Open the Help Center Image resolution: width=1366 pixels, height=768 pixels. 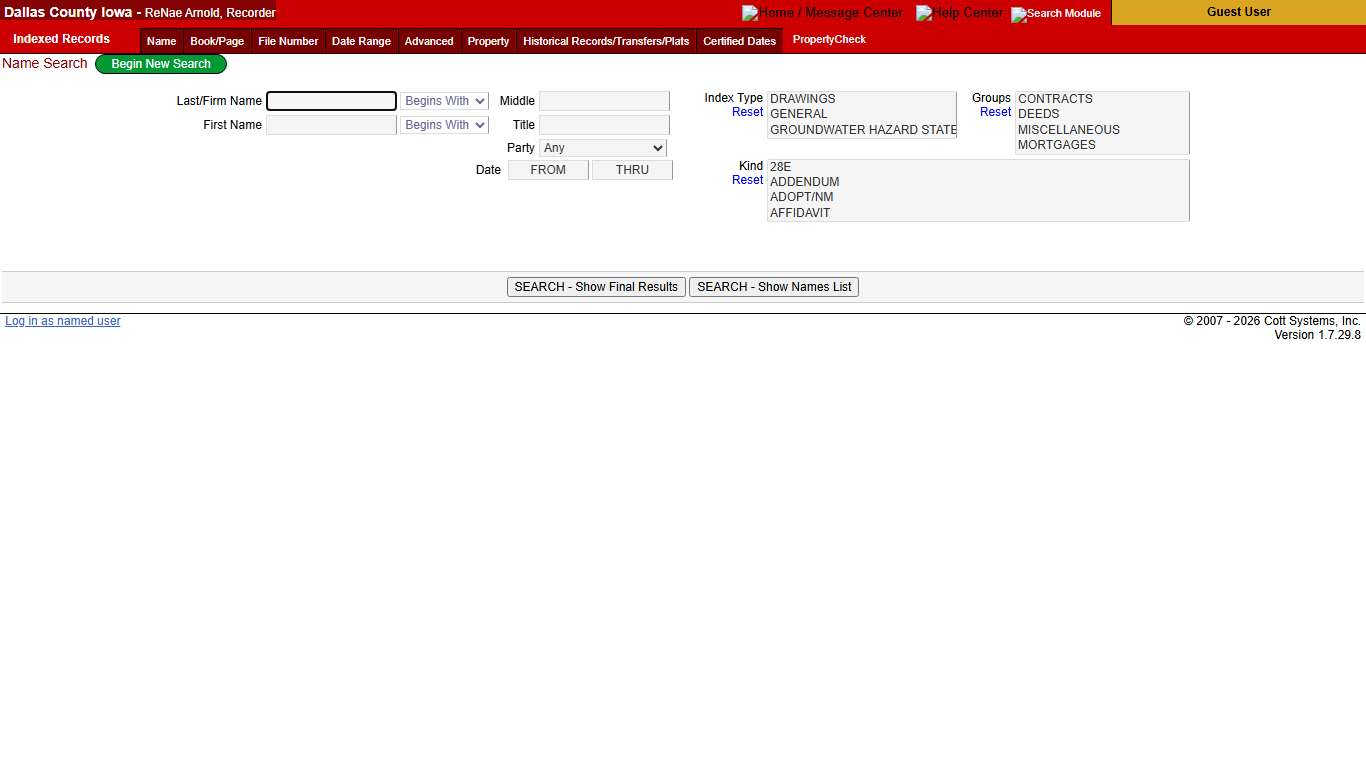click(959, 13)
